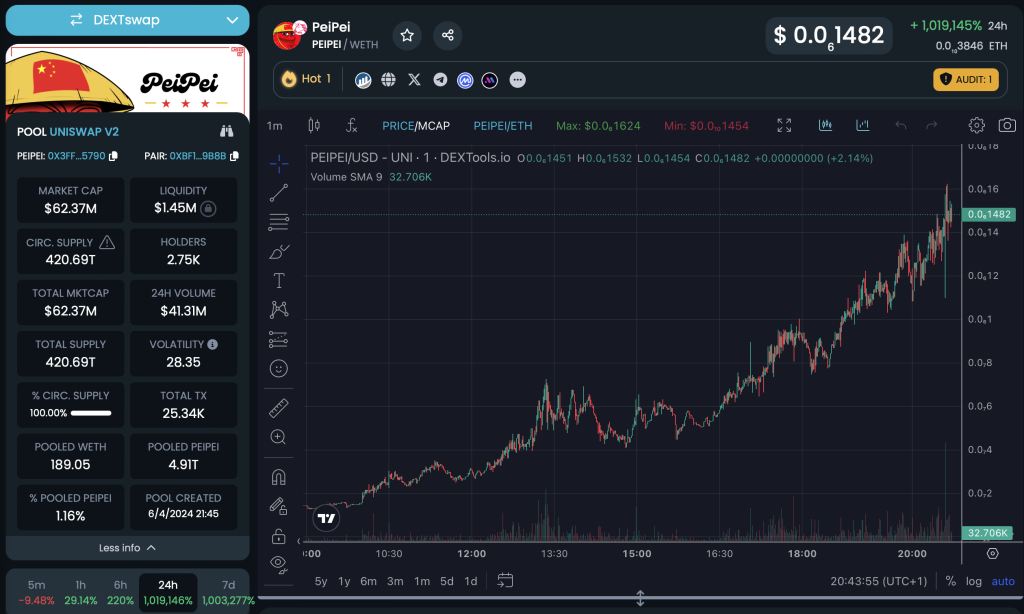Toggle magnet snapping mode

[279, 477]
